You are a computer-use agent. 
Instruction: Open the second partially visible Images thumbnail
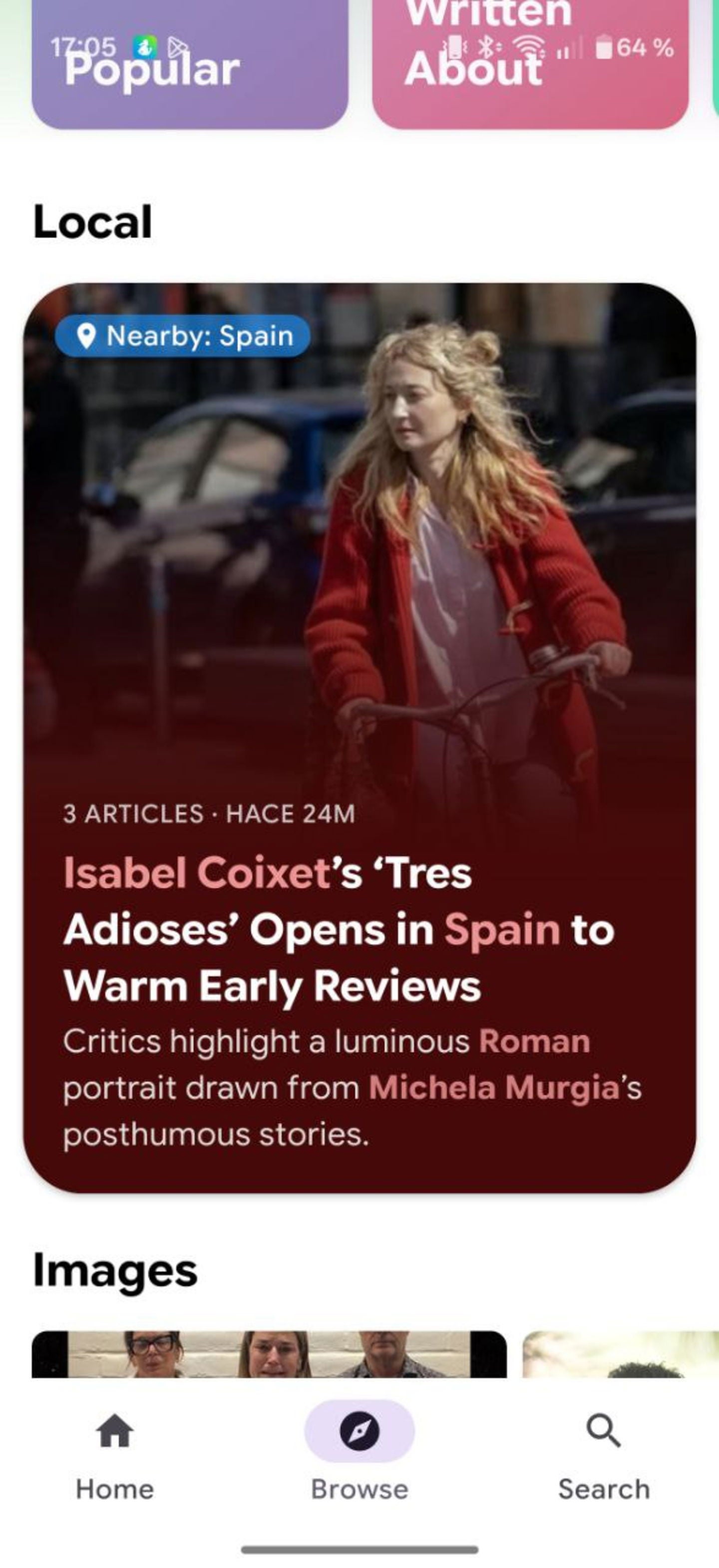[620, 1354]
